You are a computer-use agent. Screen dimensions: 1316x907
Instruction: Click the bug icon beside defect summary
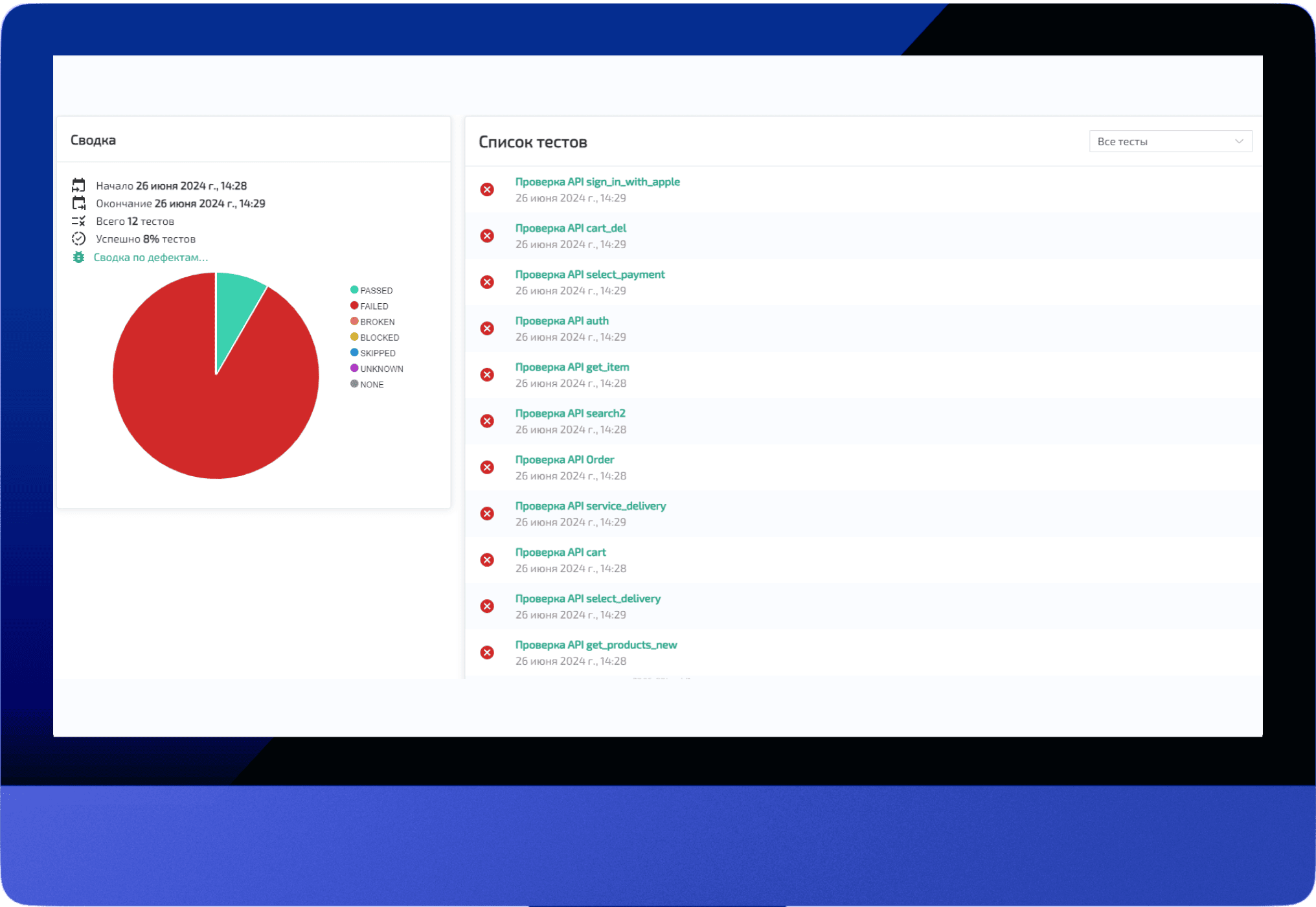click(78, 257)
